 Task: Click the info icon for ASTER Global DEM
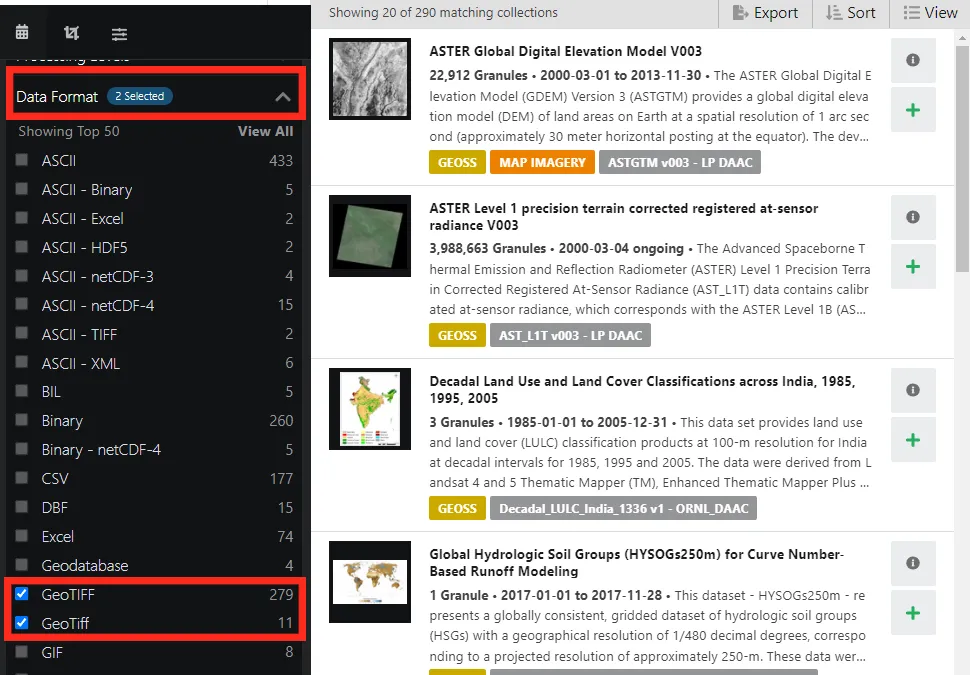click(x=912, y=60)
